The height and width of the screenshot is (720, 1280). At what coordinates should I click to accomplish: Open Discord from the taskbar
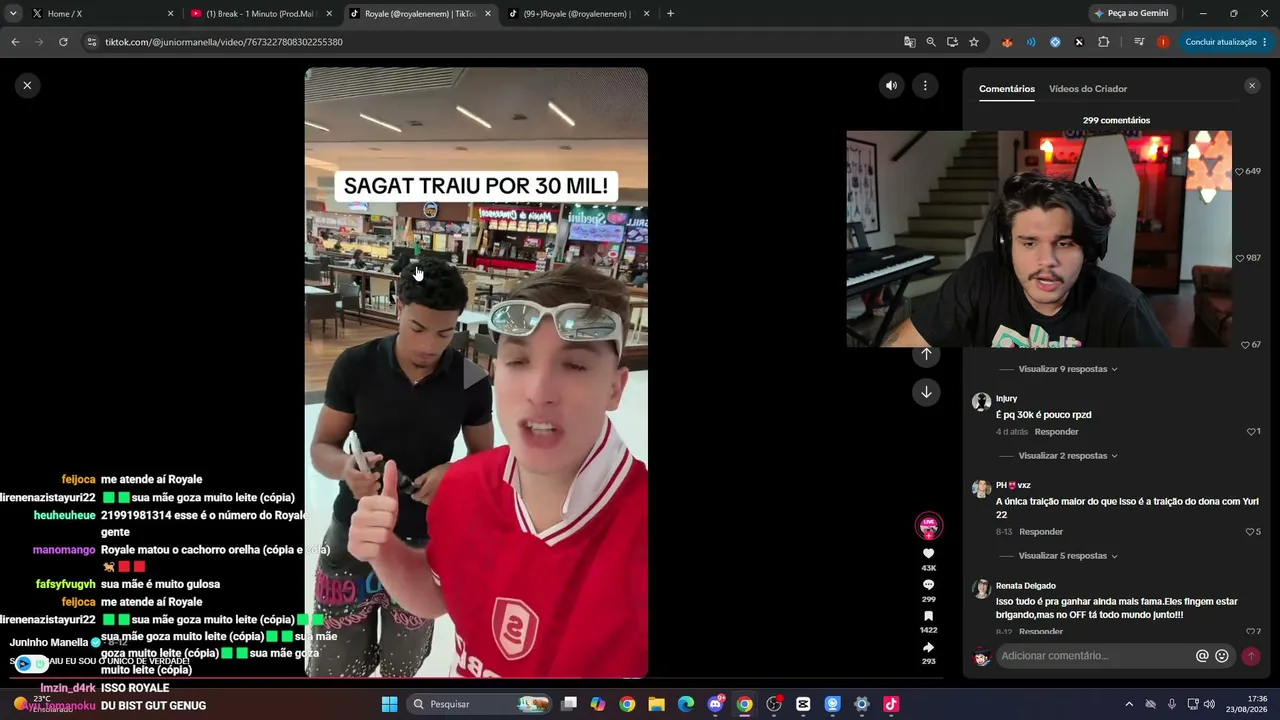tap(715, 704)
